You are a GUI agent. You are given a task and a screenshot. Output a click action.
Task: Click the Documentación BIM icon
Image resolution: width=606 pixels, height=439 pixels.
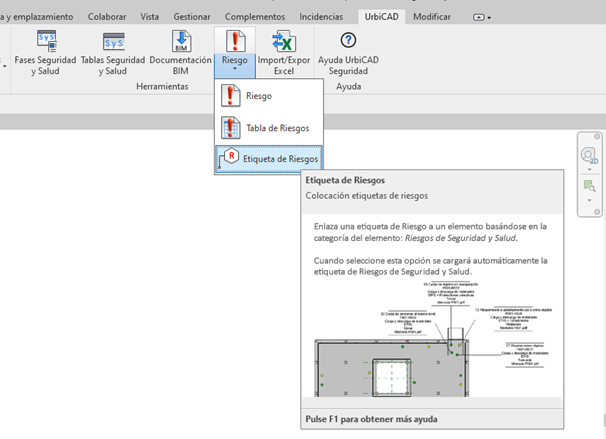pyautogui.click(x=180, y=42)
